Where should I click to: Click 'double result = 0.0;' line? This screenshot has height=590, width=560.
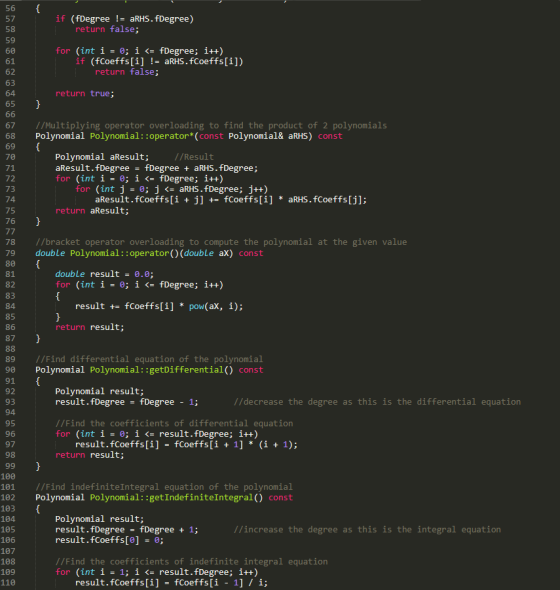[x=105, y=274]
